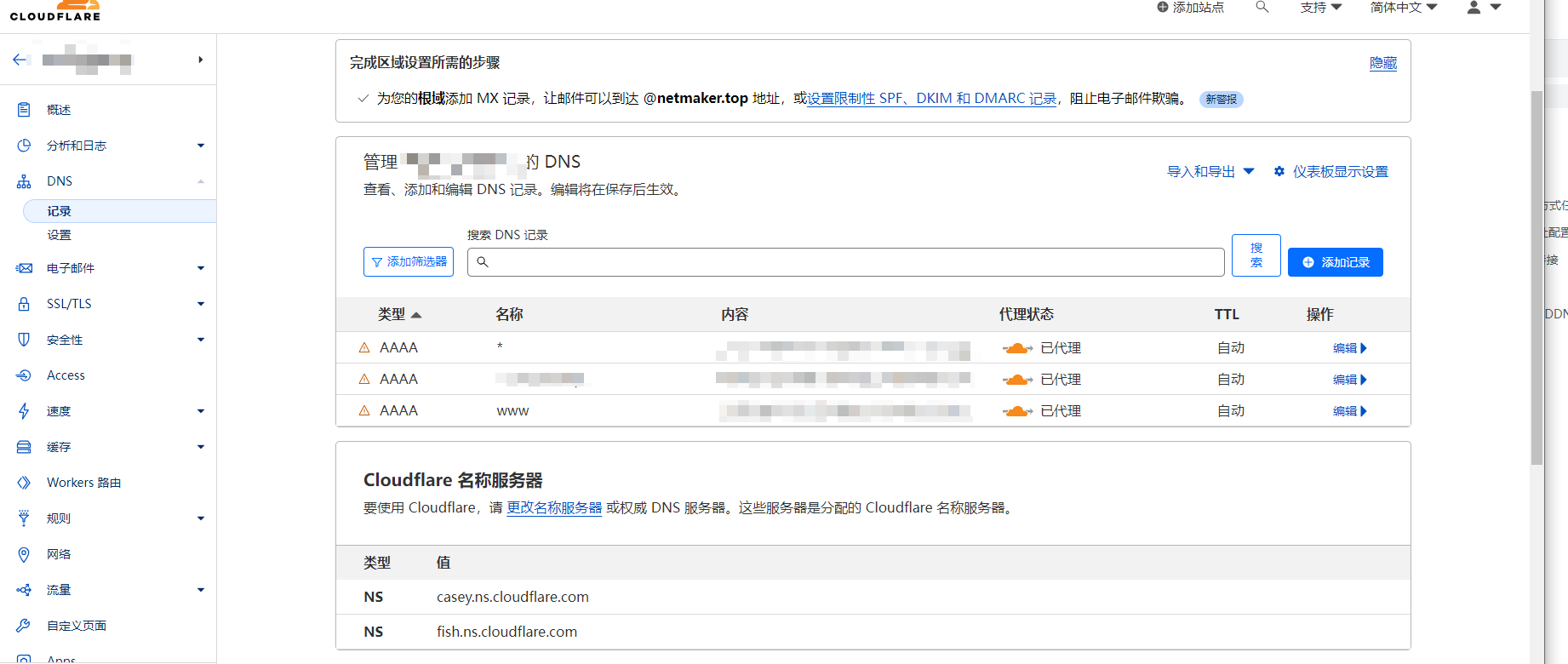The image size is (1568, 664).
Task: Click the search magnifier in top bar
Action: [x=1262, y=7]
